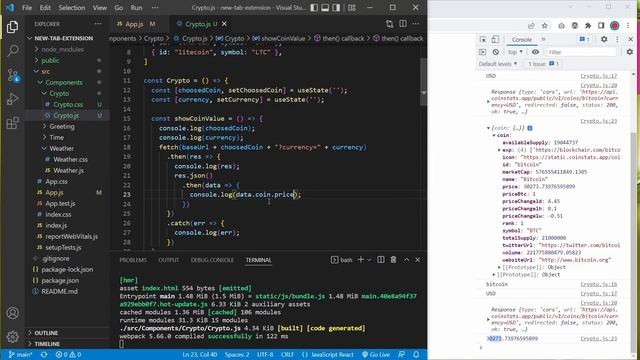Maximize the terminal panel size
The image size is (640, 360).
coord(407,260)
